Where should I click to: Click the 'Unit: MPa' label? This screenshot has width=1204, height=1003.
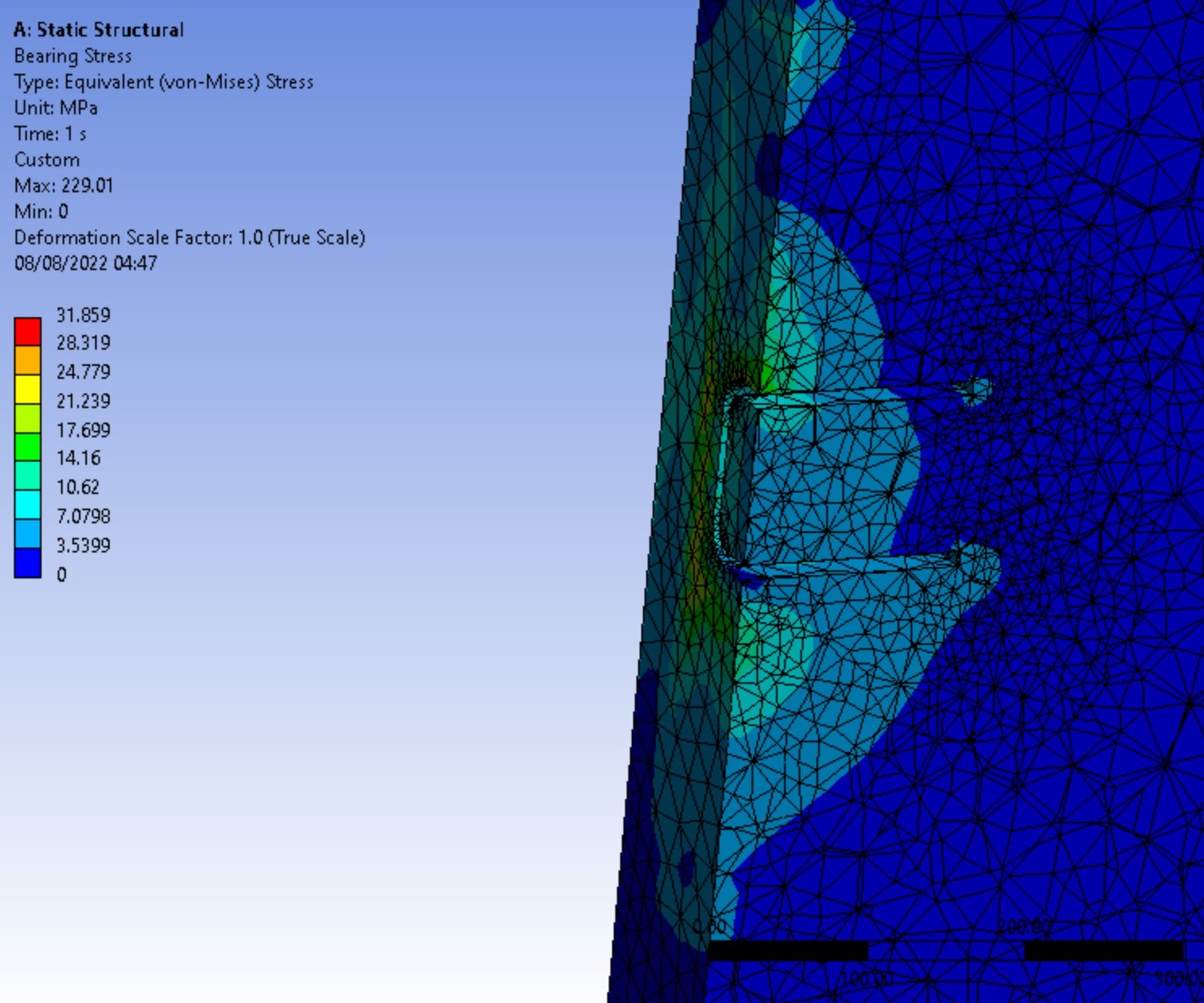coord(56,108)
